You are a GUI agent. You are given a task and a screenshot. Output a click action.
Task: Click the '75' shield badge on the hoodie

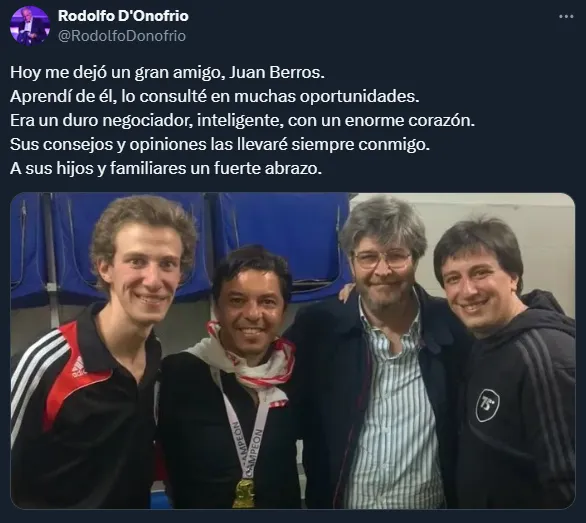point(487,406)
